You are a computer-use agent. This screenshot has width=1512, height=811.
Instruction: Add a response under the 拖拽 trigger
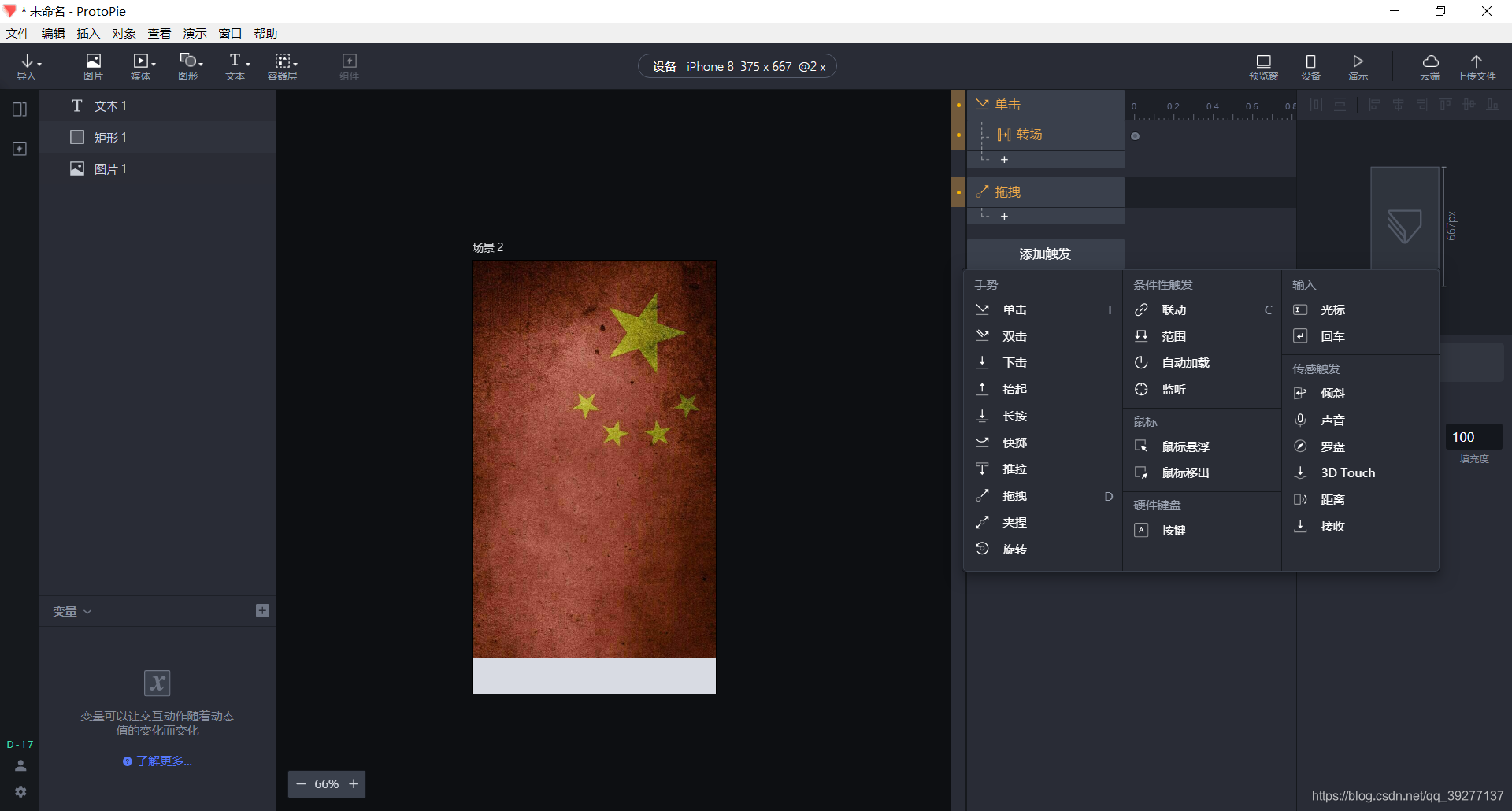1004,216
